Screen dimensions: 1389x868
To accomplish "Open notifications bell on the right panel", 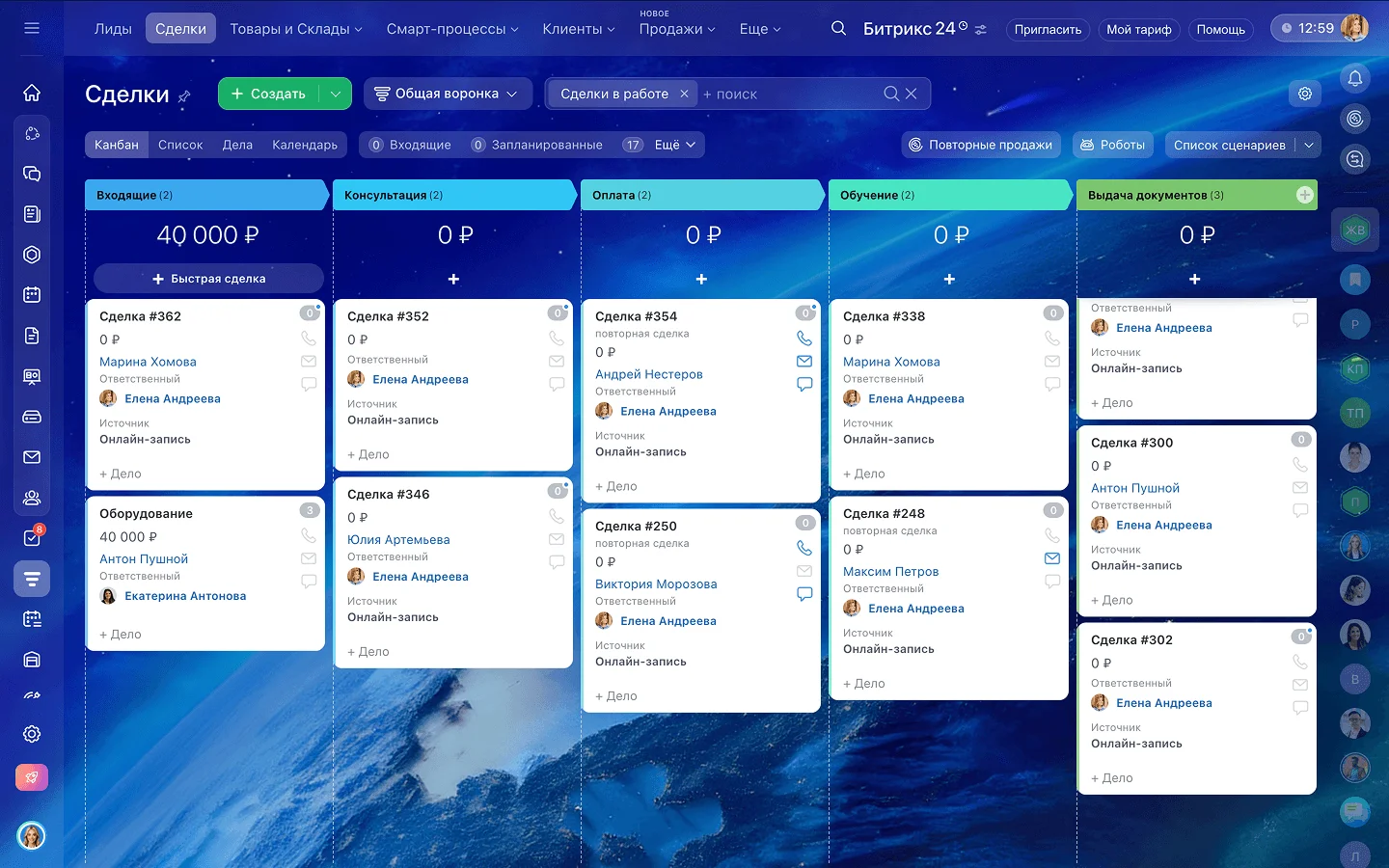I will [x=1355, y=78].
